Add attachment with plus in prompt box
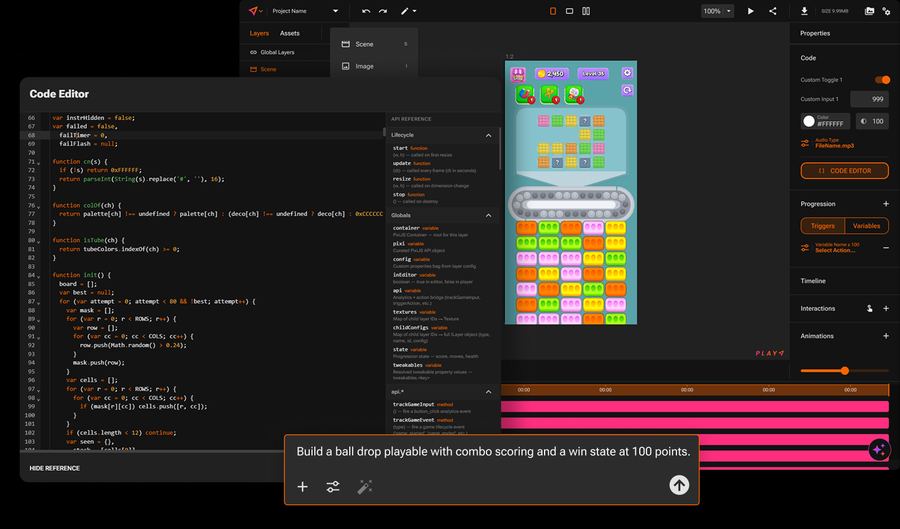Image resolution: width=900 pixels, height=529 pixels. [x=302, y=487]
